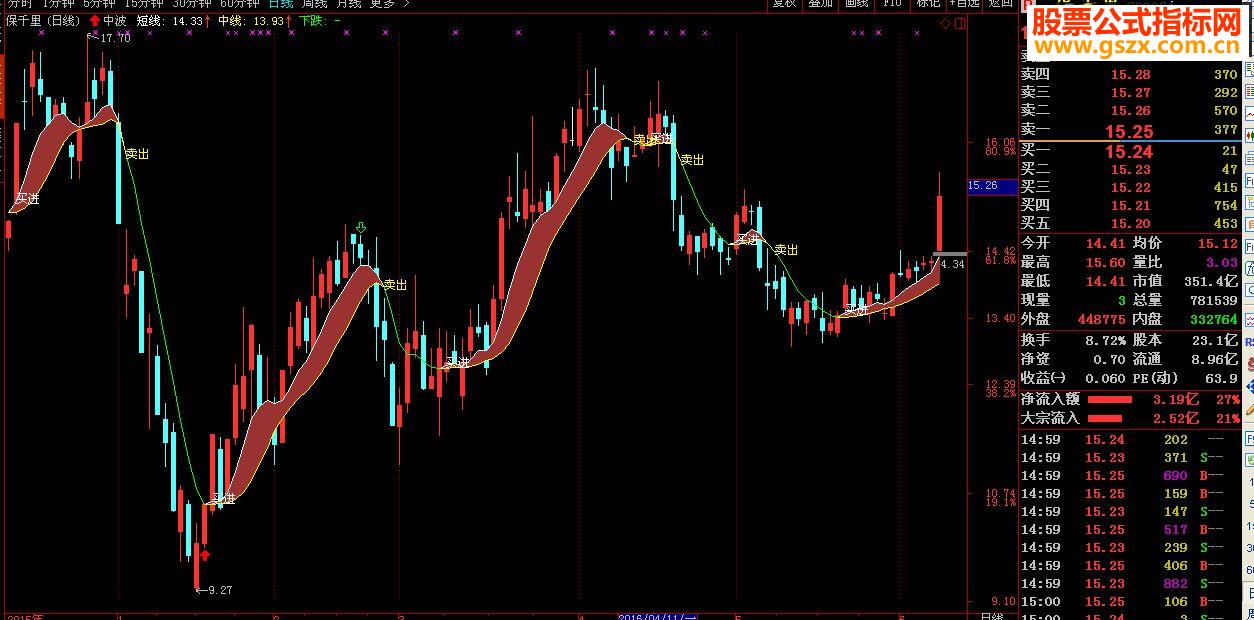Screen dimensions: 1254x620
Task: Click the trade row with volume 202
Action: [x=1129, y=440]
